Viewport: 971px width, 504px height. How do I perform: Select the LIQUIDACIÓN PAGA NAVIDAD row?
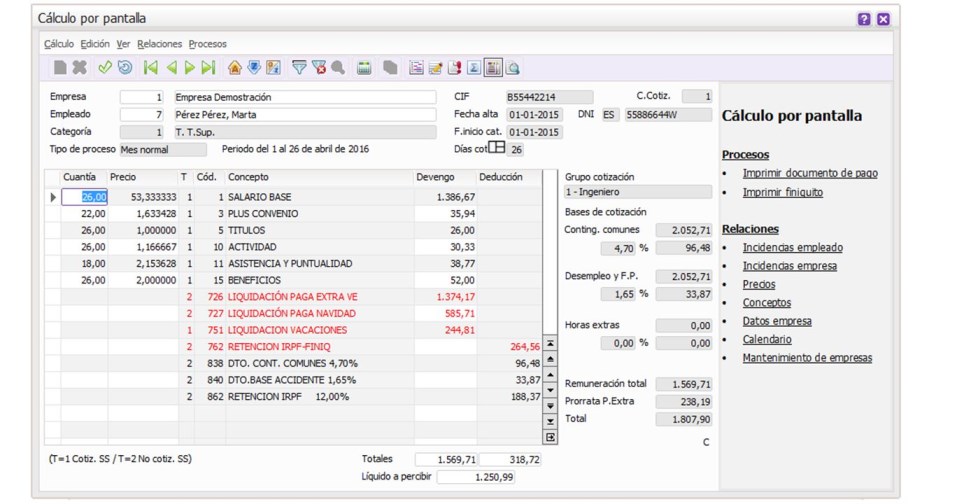[293, 314]
